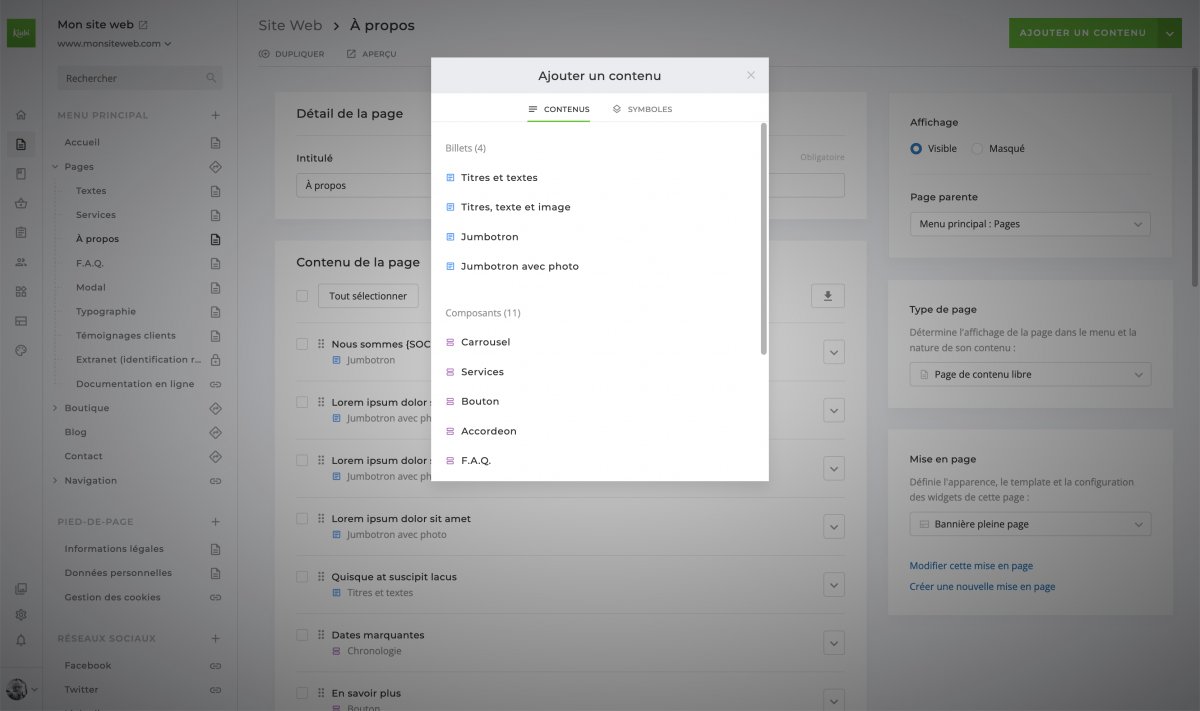Open the widgets grid icon in the left rail

coord(21,292)
